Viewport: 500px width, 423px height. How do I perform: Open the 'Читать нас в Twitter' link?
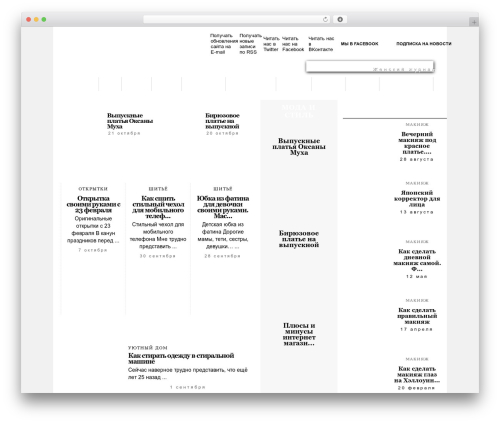coord(271,44)
